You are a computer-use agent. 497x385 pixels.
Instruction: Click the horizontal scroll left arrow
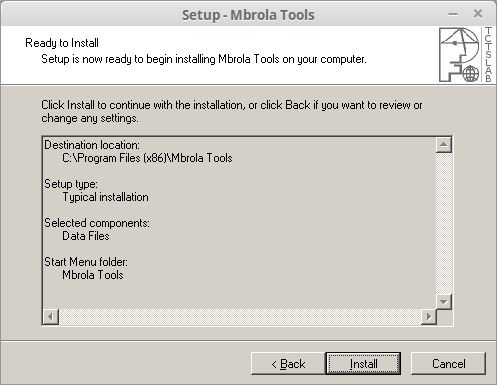(x=51, y=316)
